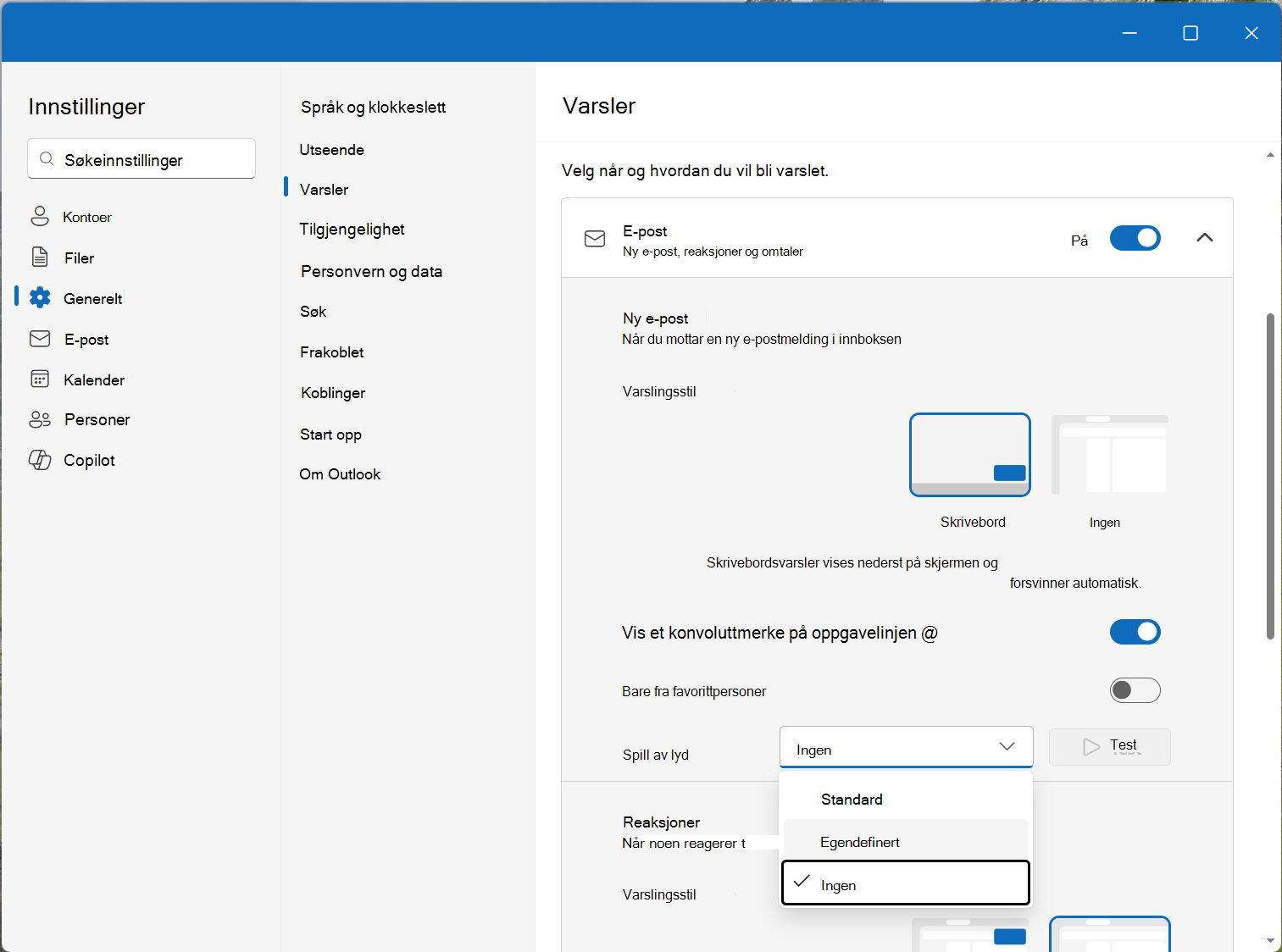Open Utseende settings page
Screen dimensions: 1282x952
point(331,150)
